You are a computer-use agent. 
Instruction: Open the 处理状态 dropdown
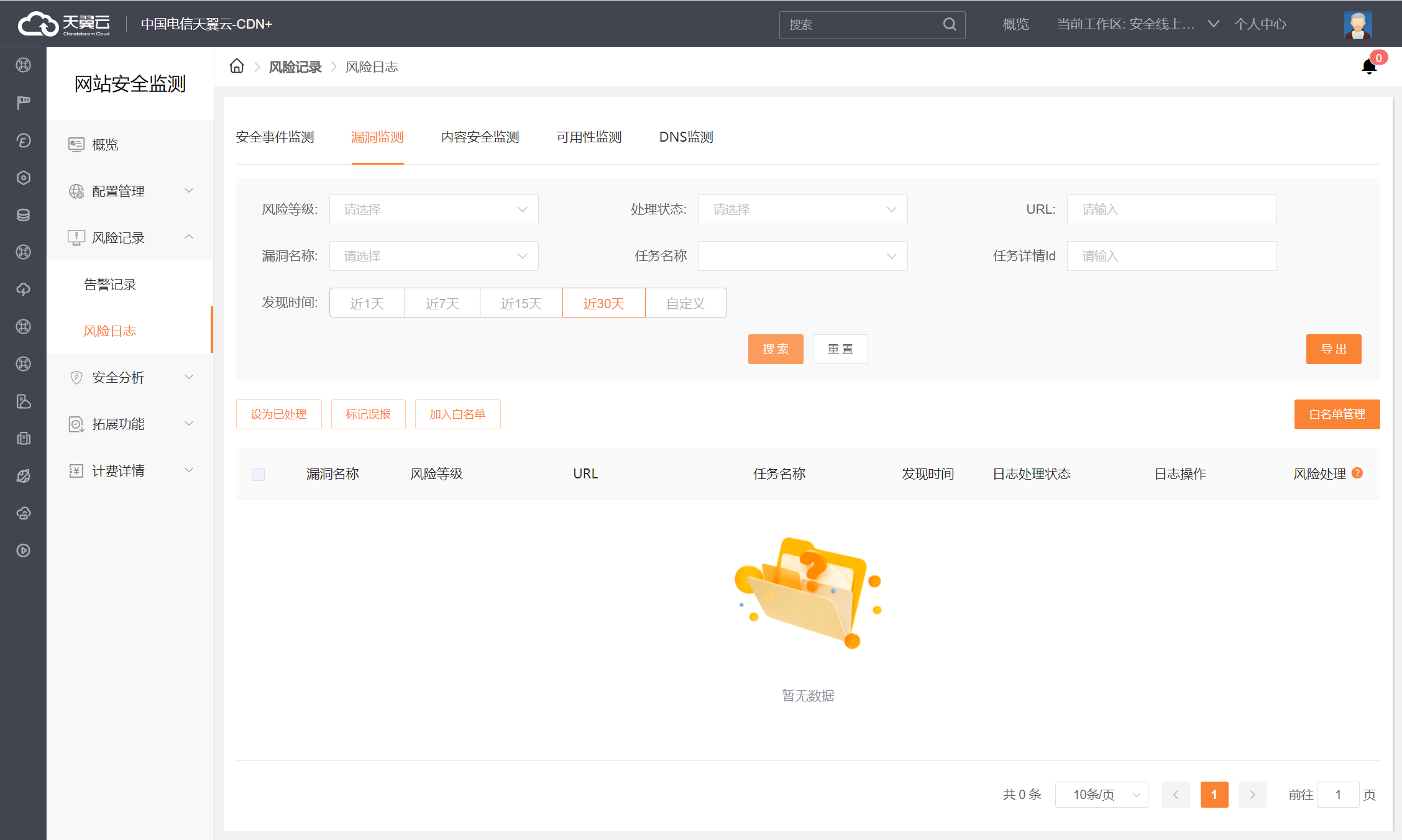pyautogui.click(x=802, y=209)
